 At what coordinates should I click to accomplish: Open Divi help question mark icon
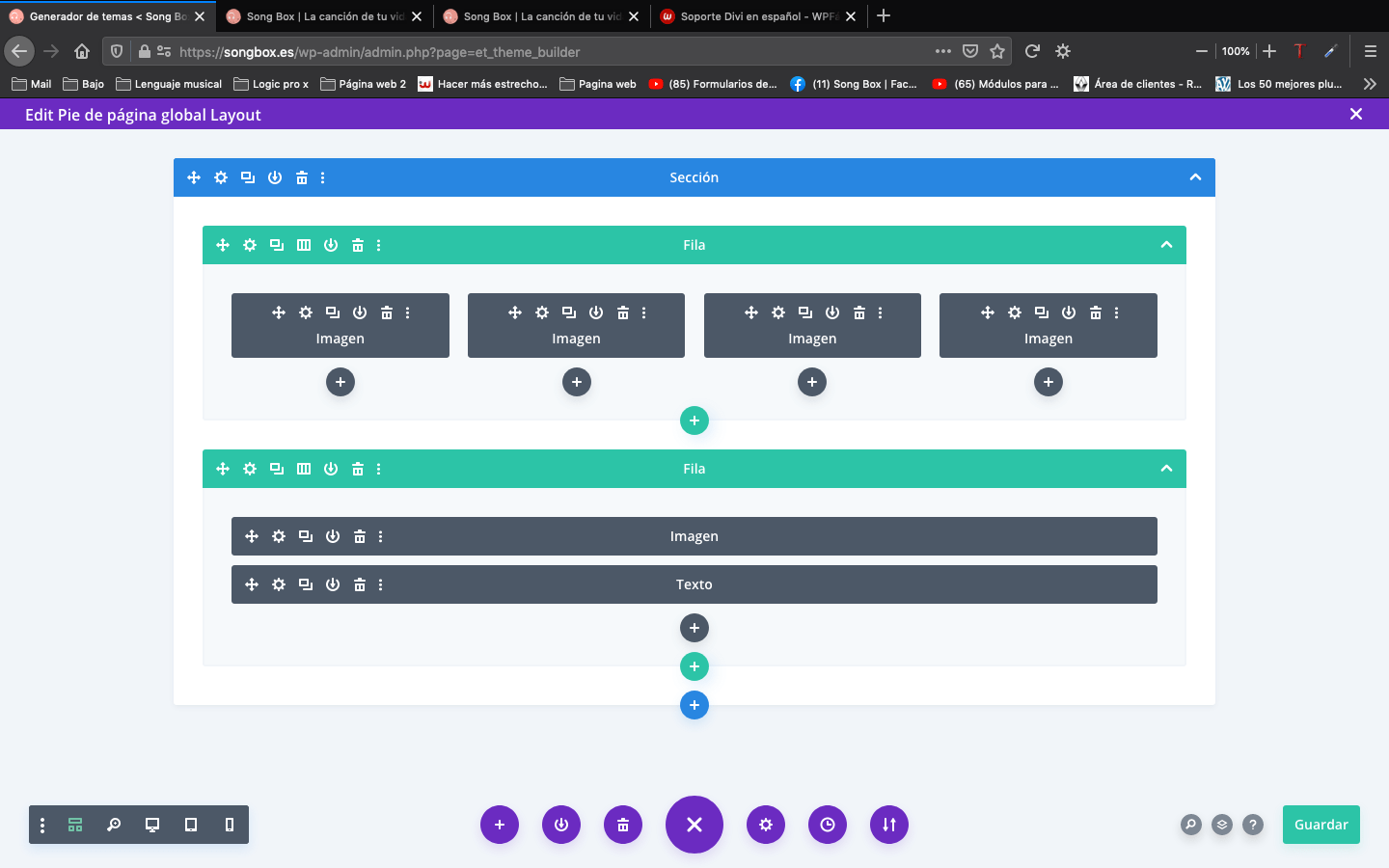tap(1253, 825)
